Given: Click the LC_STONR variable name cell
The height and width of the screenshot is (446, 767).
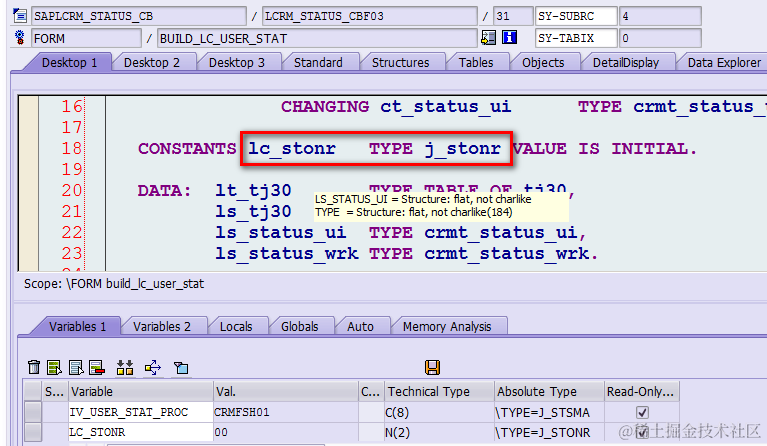Looking at the screenshot, I should point(141,432).
